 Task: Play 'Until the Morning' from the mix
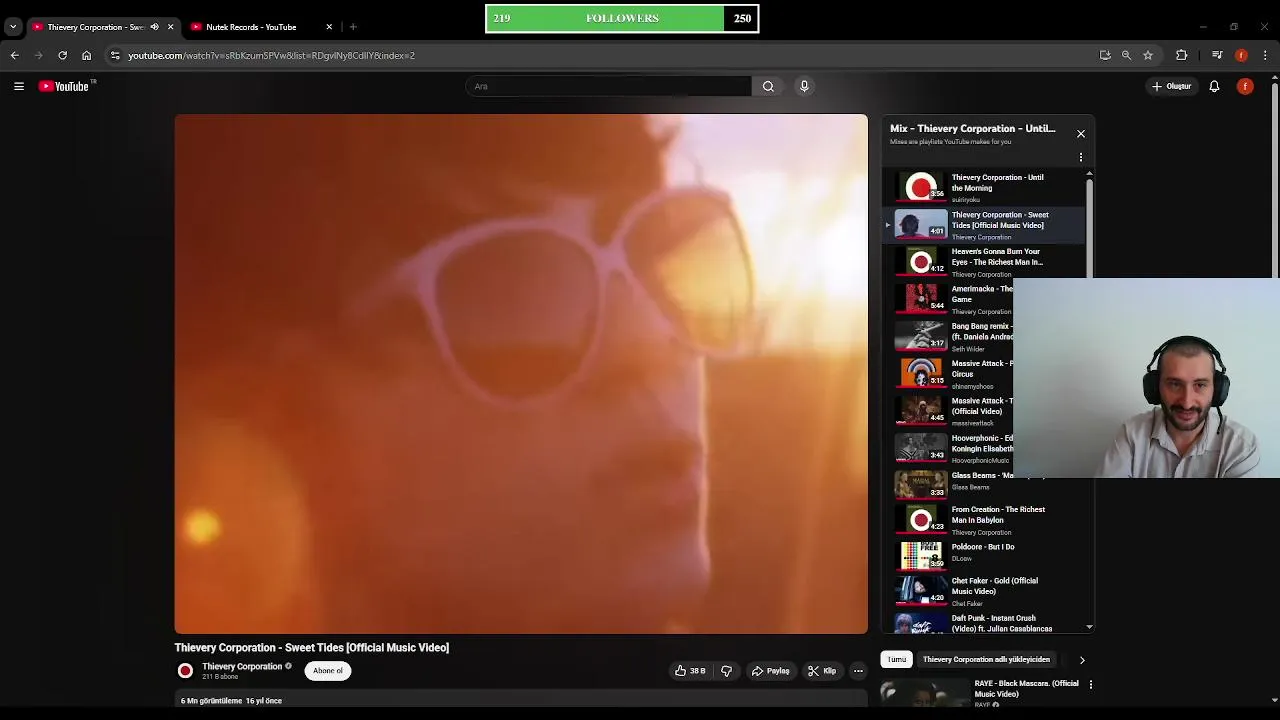click(x=982, y=187)
